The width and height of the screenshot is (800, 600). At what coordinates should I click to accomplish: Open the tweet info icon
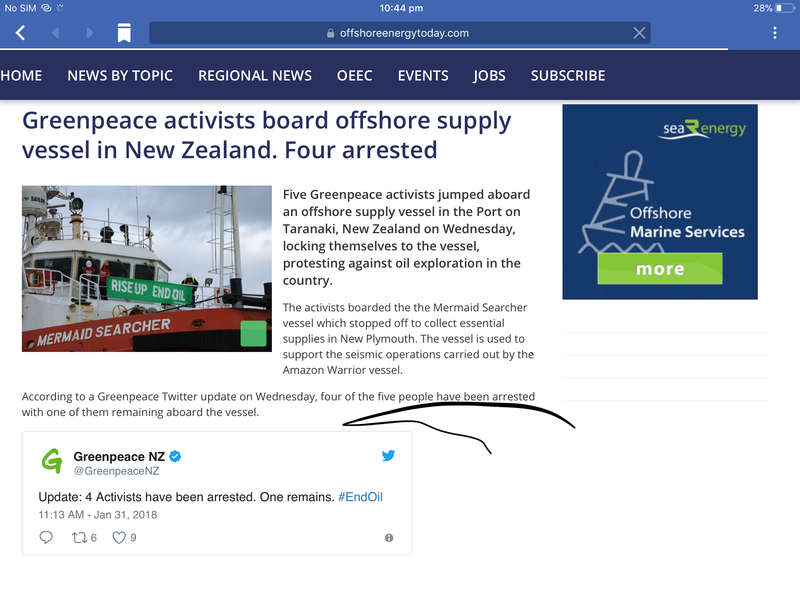pyautogui.click(x=389, y=538)
